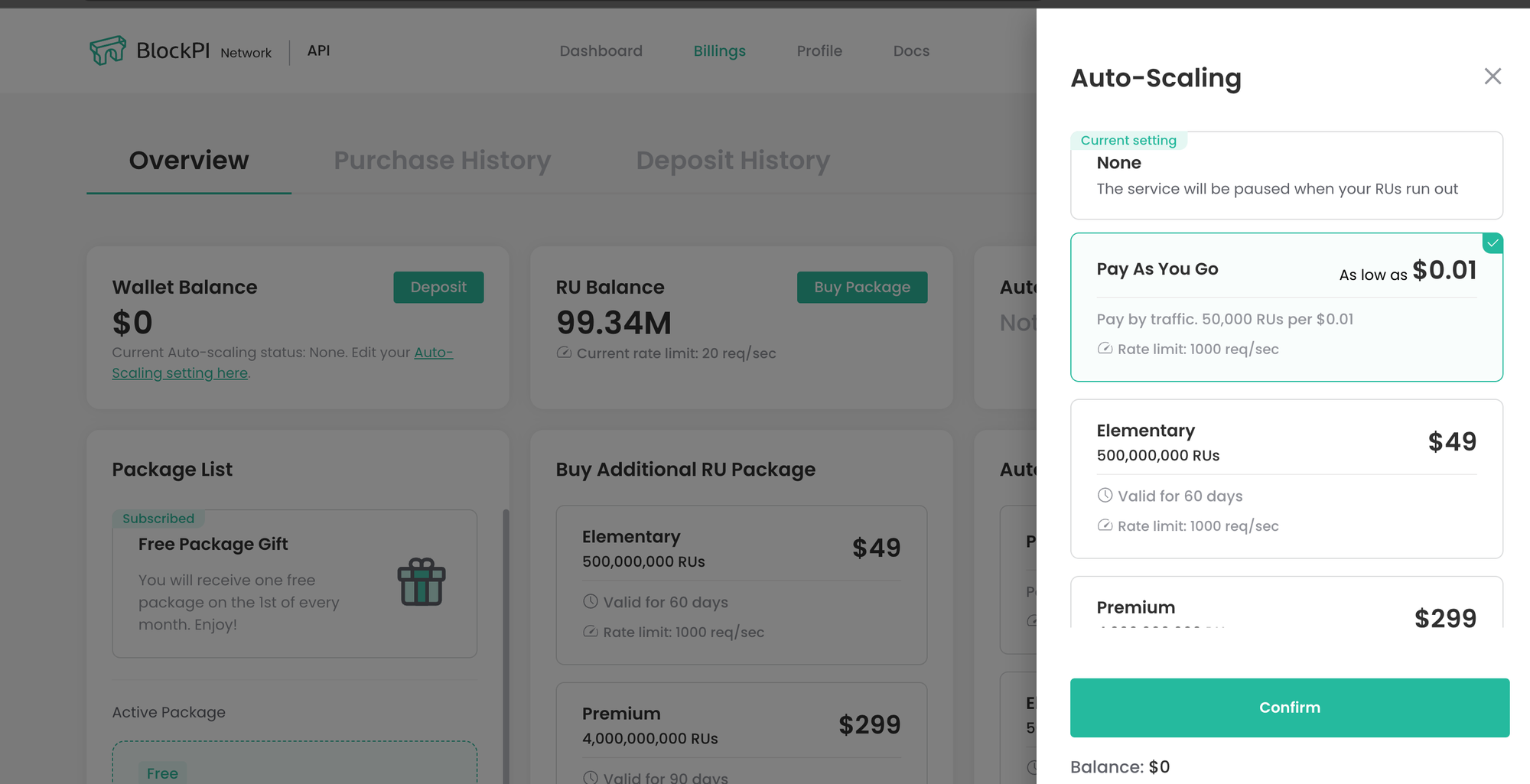Switch to the Deposit History tab

(732, 161)
